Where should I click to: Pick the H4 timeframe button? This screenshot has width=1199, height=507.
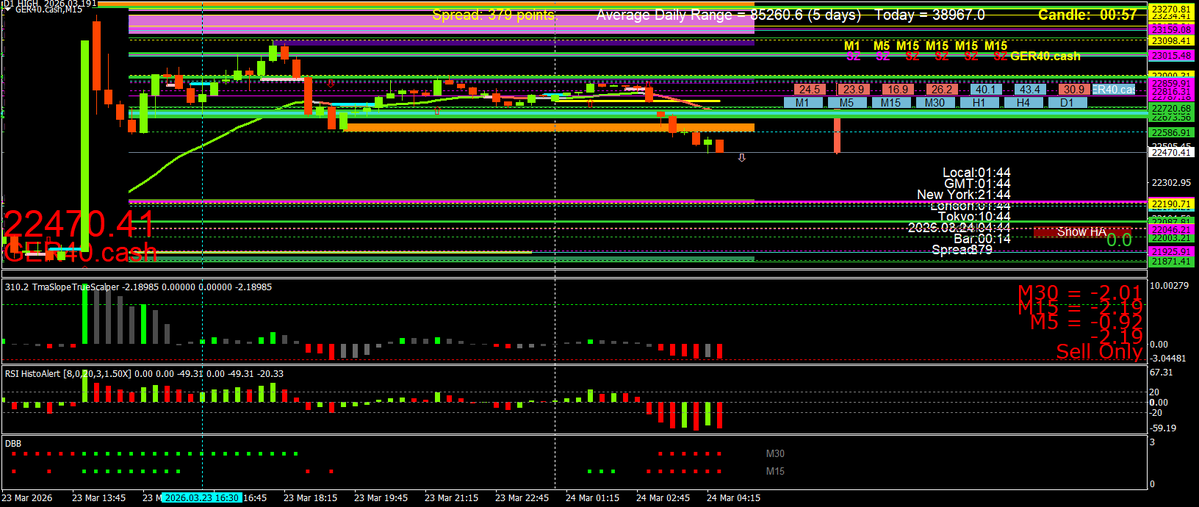(1023, 102)
